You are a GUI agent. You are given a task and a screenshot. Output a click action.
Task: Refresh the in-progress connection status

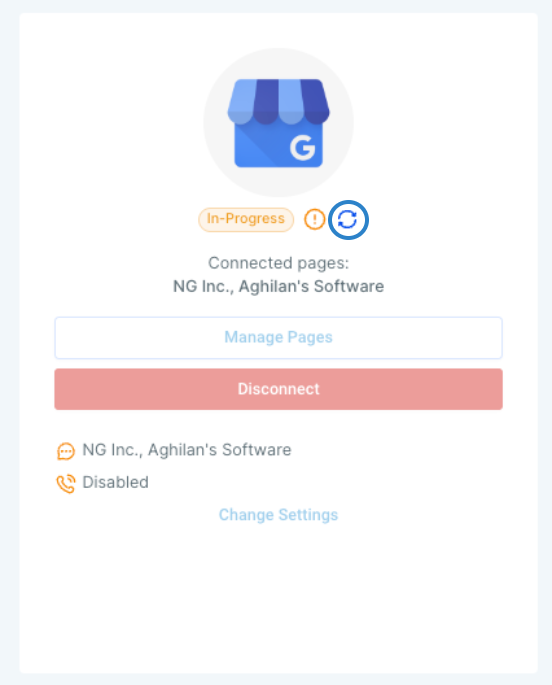[x=348, y=220]
